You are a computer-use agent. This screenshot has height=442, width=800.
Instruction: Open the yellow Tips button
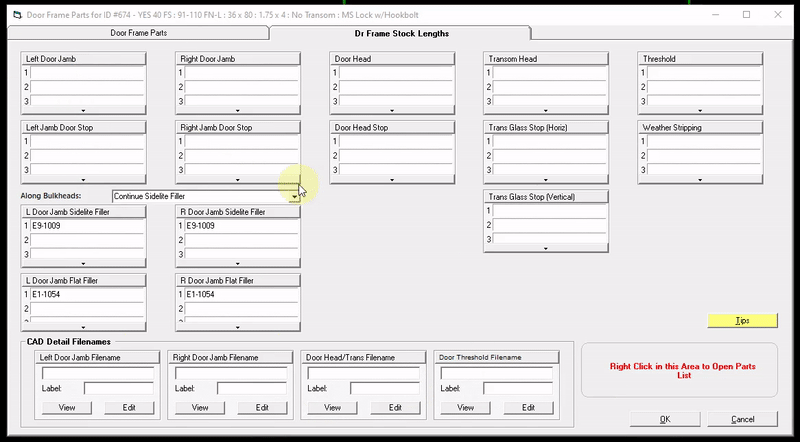(x=742, y=321)
